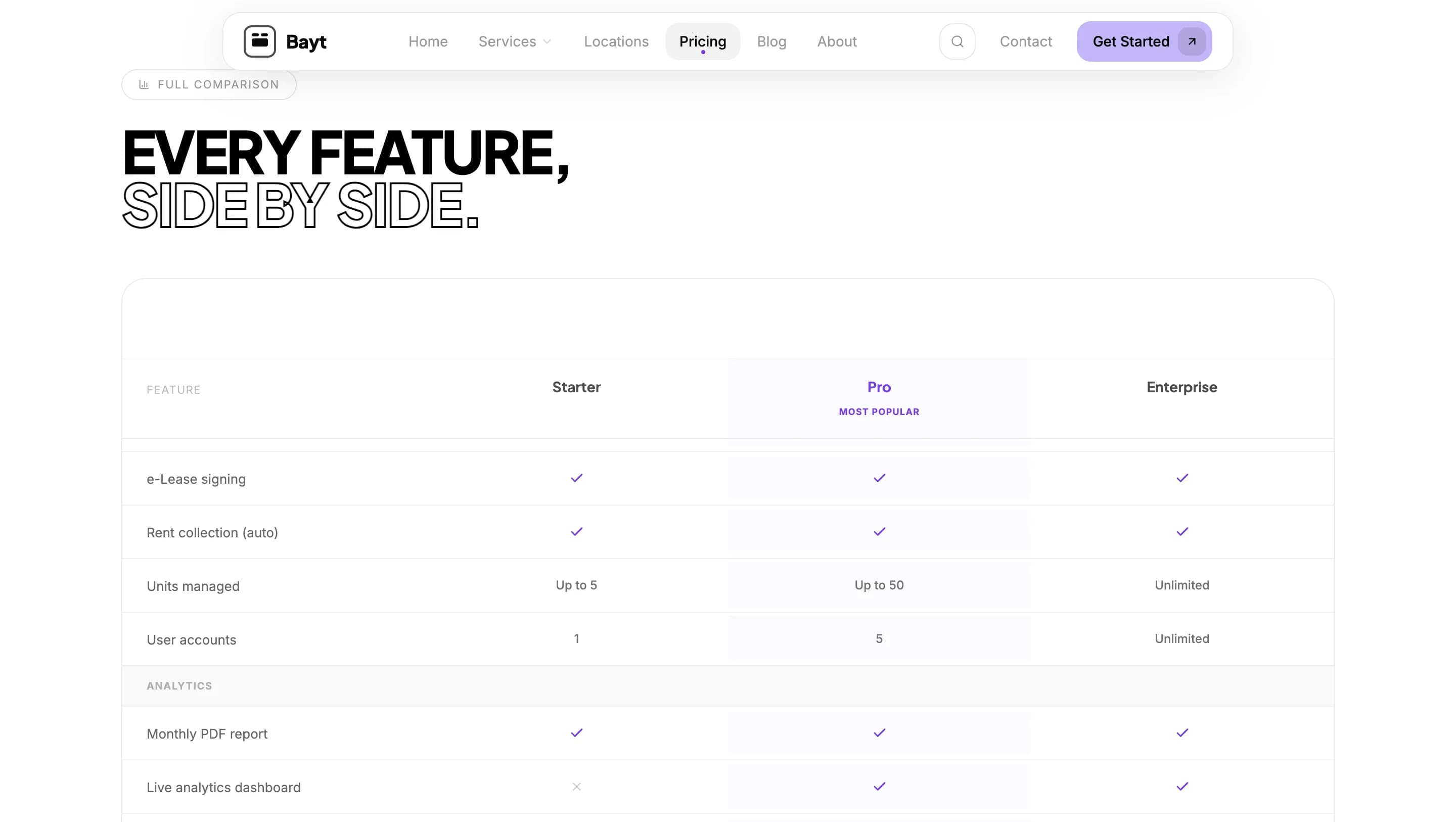
Task: Click the Get Started arrow icon
Action: pos(1192,41)
